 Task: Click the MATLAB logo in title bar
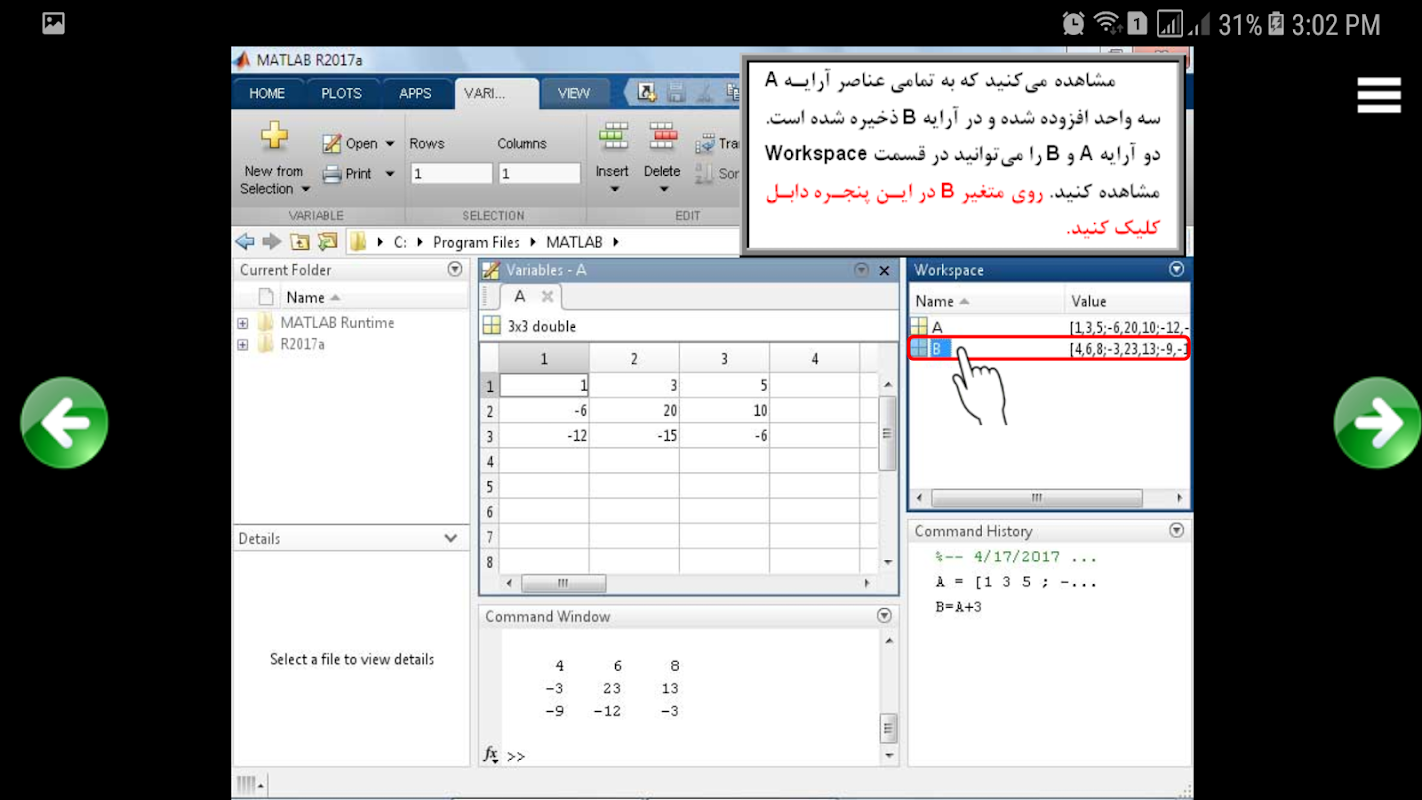point(242,60)
